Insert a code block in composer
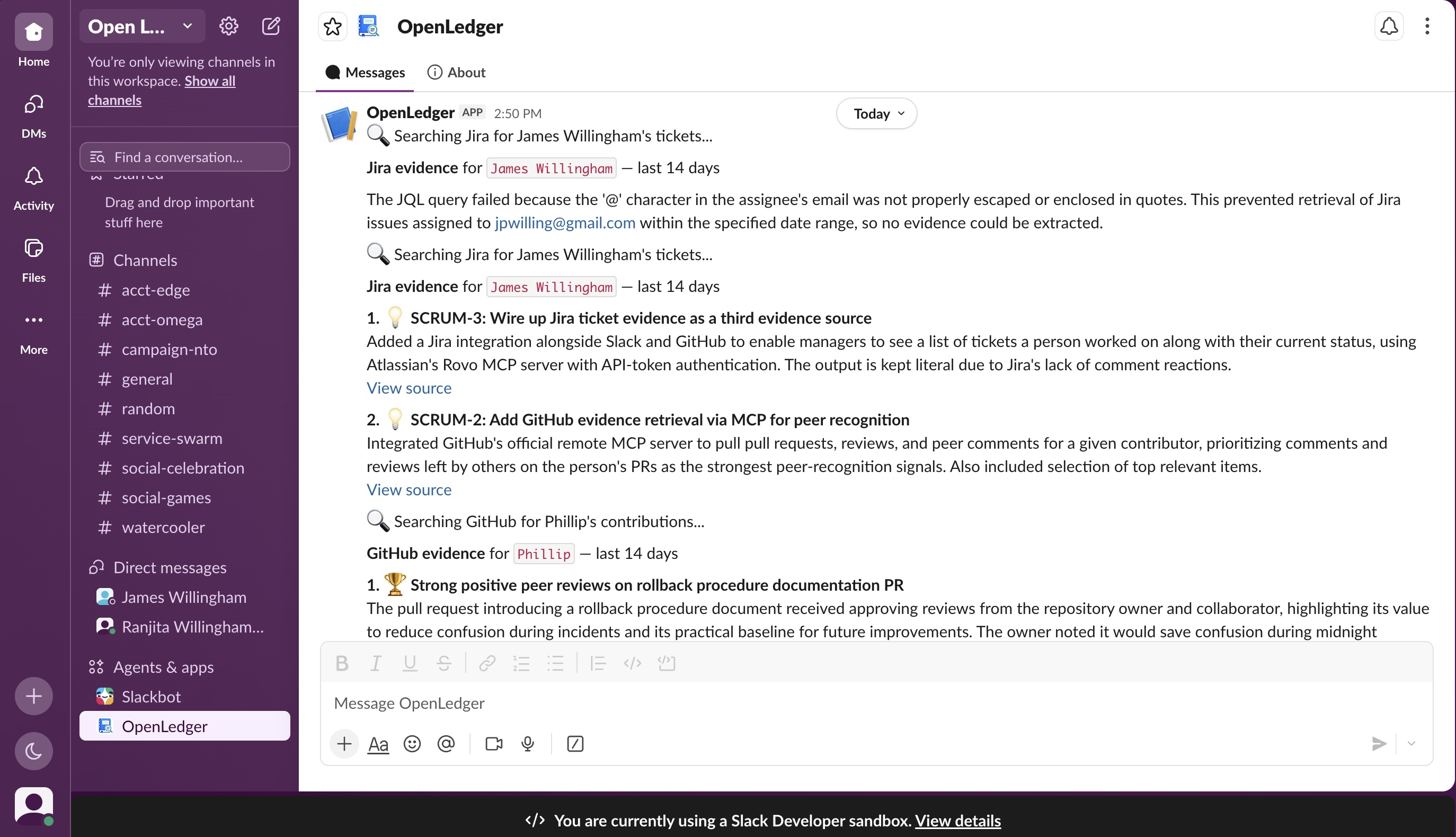 coord(667,663)
